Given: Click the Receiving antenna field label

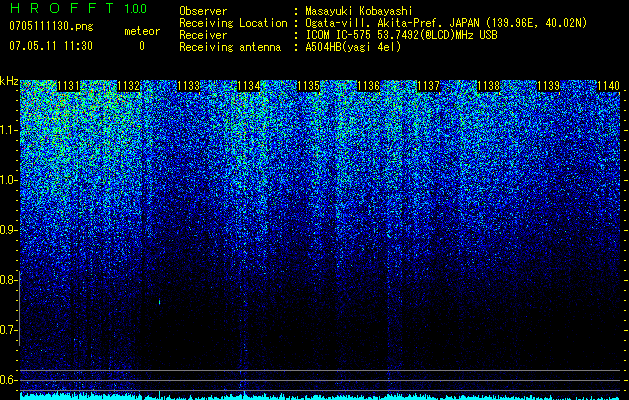Looking at the screenshot, I should 230,47.
